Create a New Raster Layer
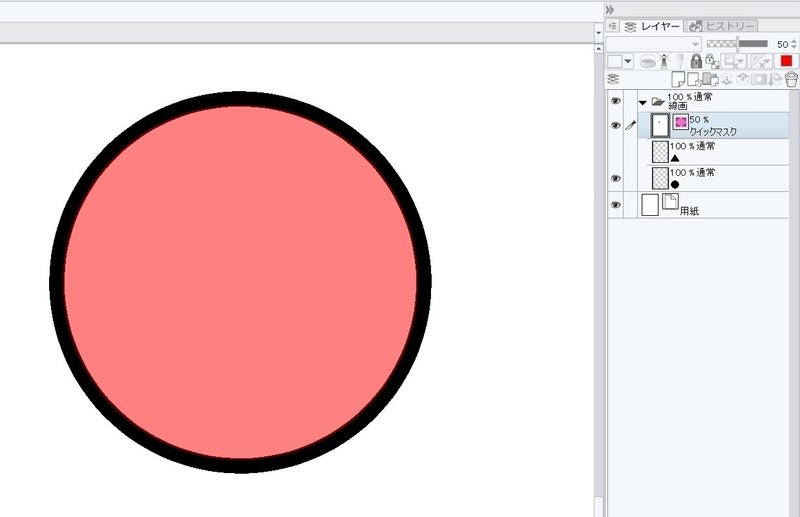800x517 pixels. [678, 79]
